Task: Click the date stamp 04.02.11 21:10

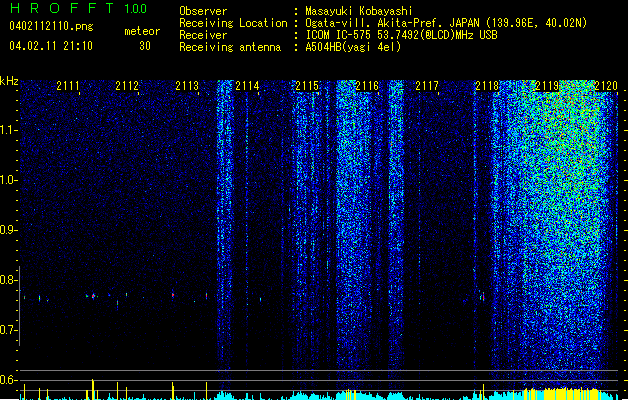Action: click(x=51, y=46)
